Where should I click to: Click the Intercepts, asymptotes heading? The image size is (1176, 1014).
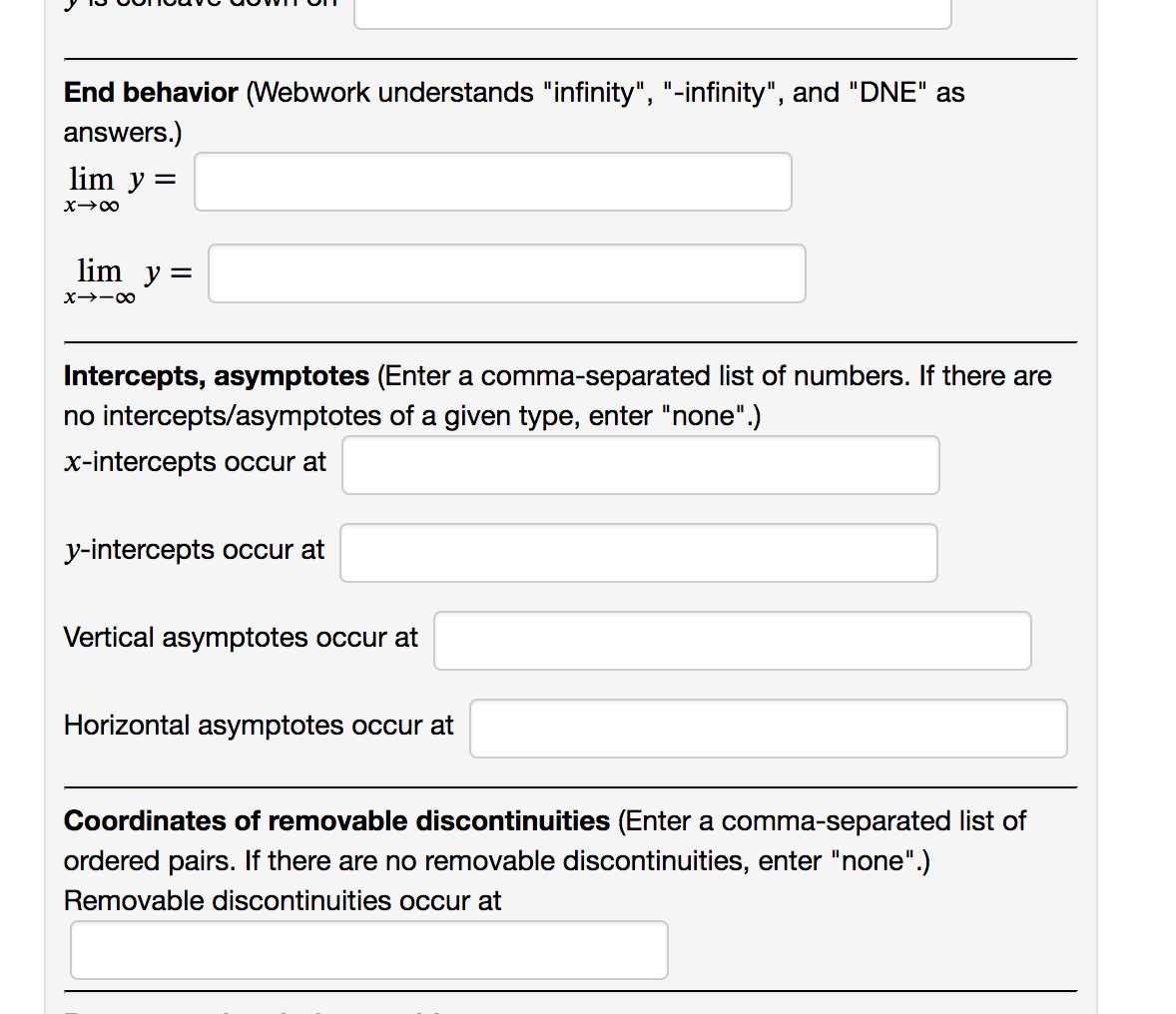click(216, 376)
